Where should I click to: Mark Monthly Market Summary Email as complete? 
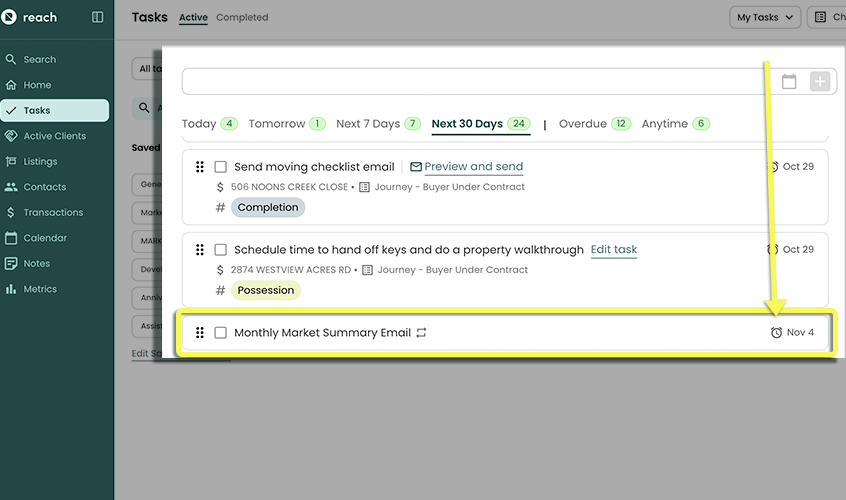[221, 333]
